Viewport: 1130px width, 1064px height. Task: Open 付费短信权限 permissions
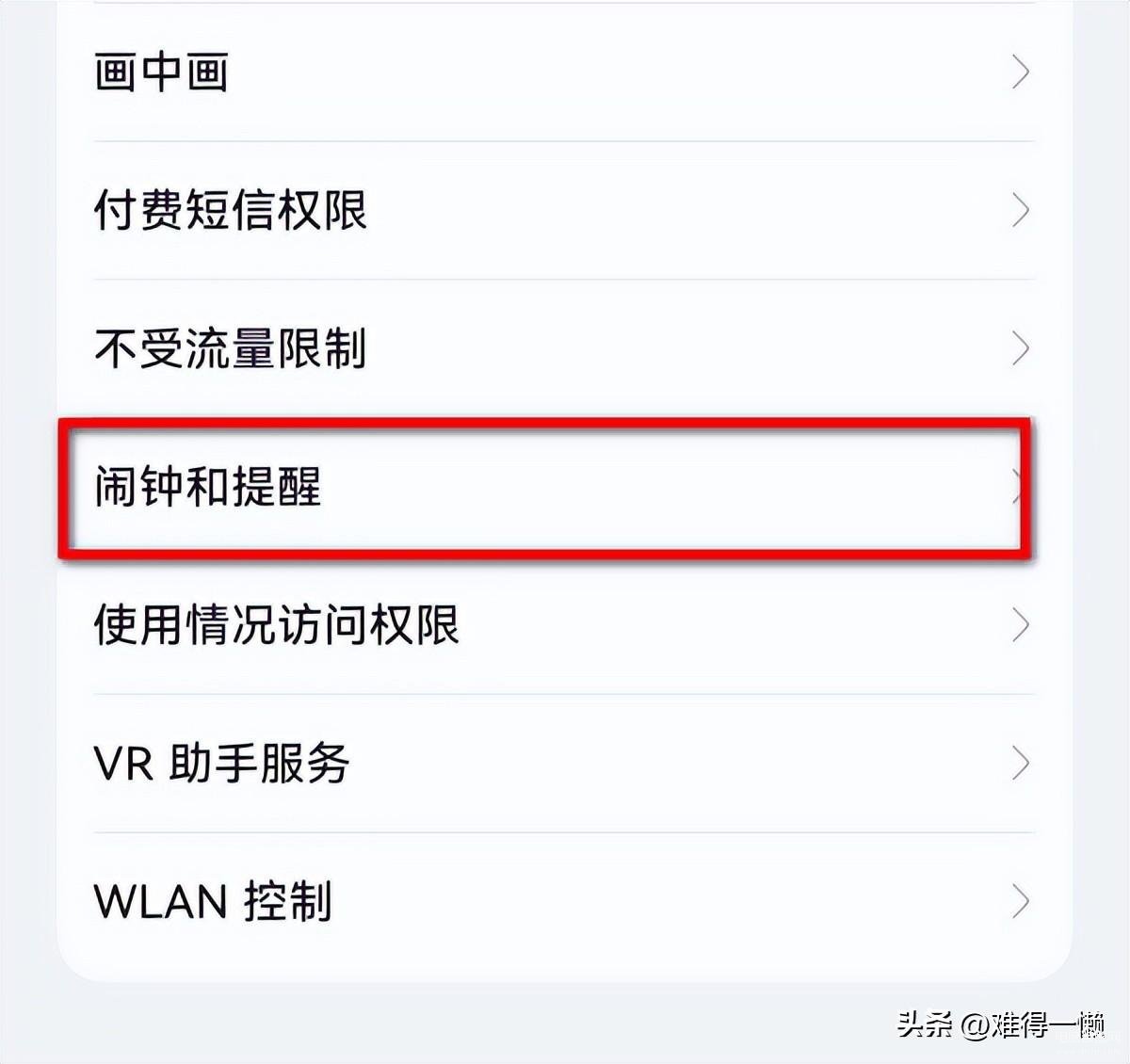(564, 210)
